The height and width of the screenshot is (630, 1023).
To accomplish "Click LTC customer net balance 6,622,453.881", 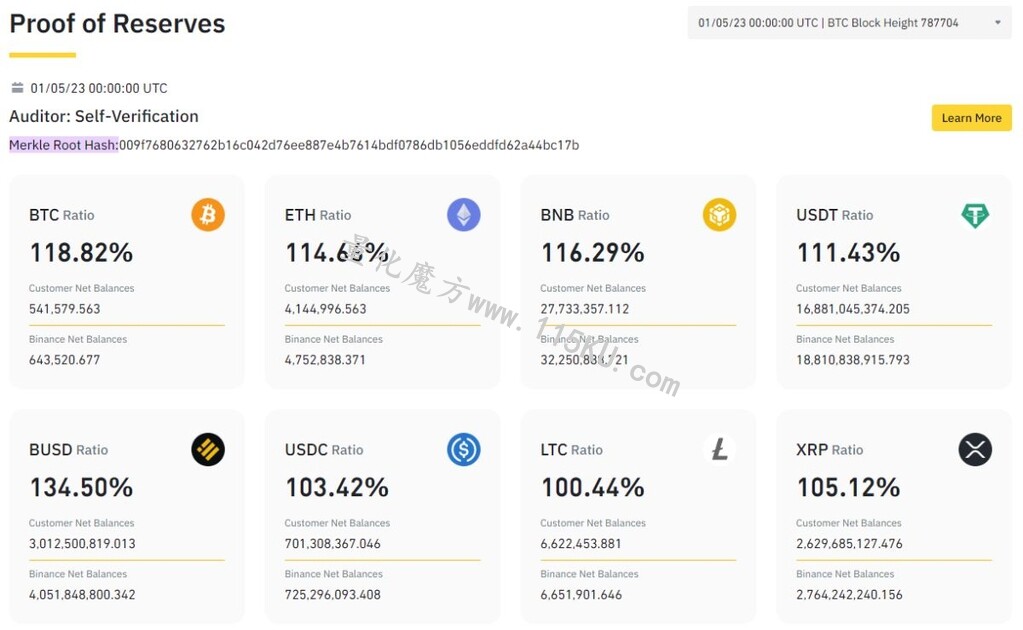I will point(581,544).
